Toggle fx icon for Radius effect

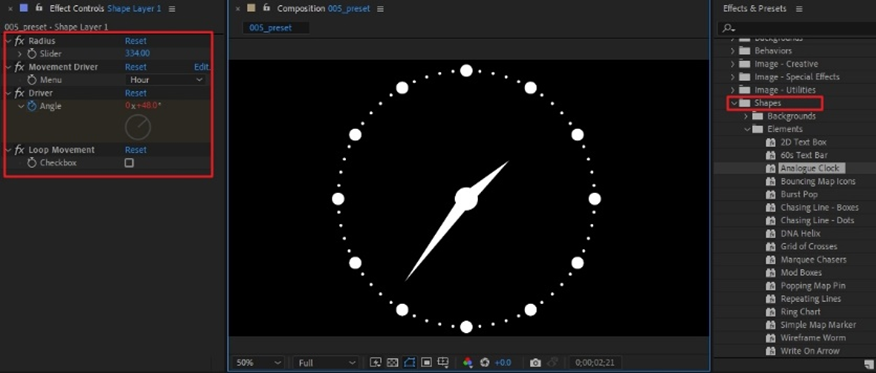(20, 41)
